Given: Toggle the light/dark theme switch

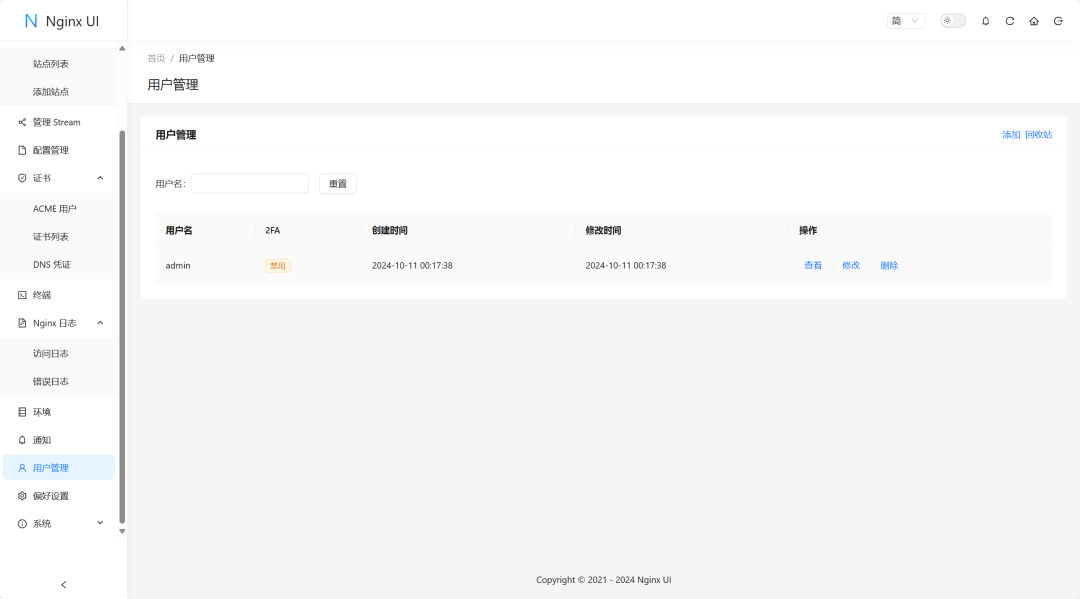Looking at the screenshot, I should point(953,21).
